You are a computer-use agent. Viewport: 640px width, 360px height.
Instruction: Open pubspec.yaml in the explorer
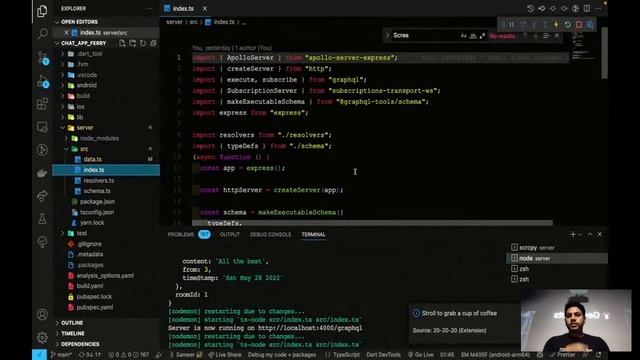95,307
